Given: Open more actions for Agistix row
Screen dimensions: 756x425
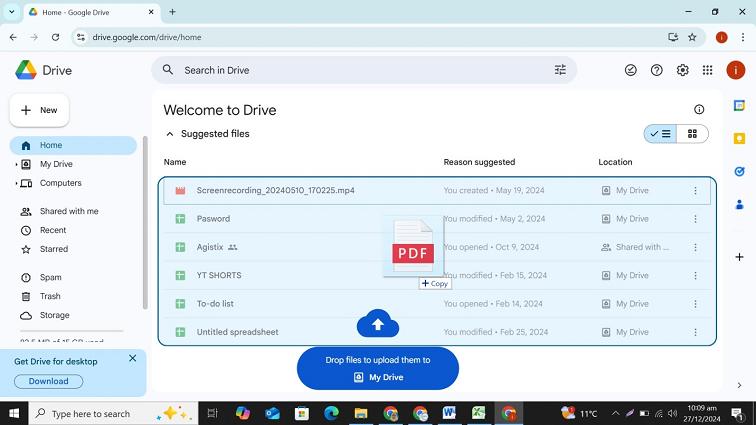Looking at the screenshot, I should [695, 247].
